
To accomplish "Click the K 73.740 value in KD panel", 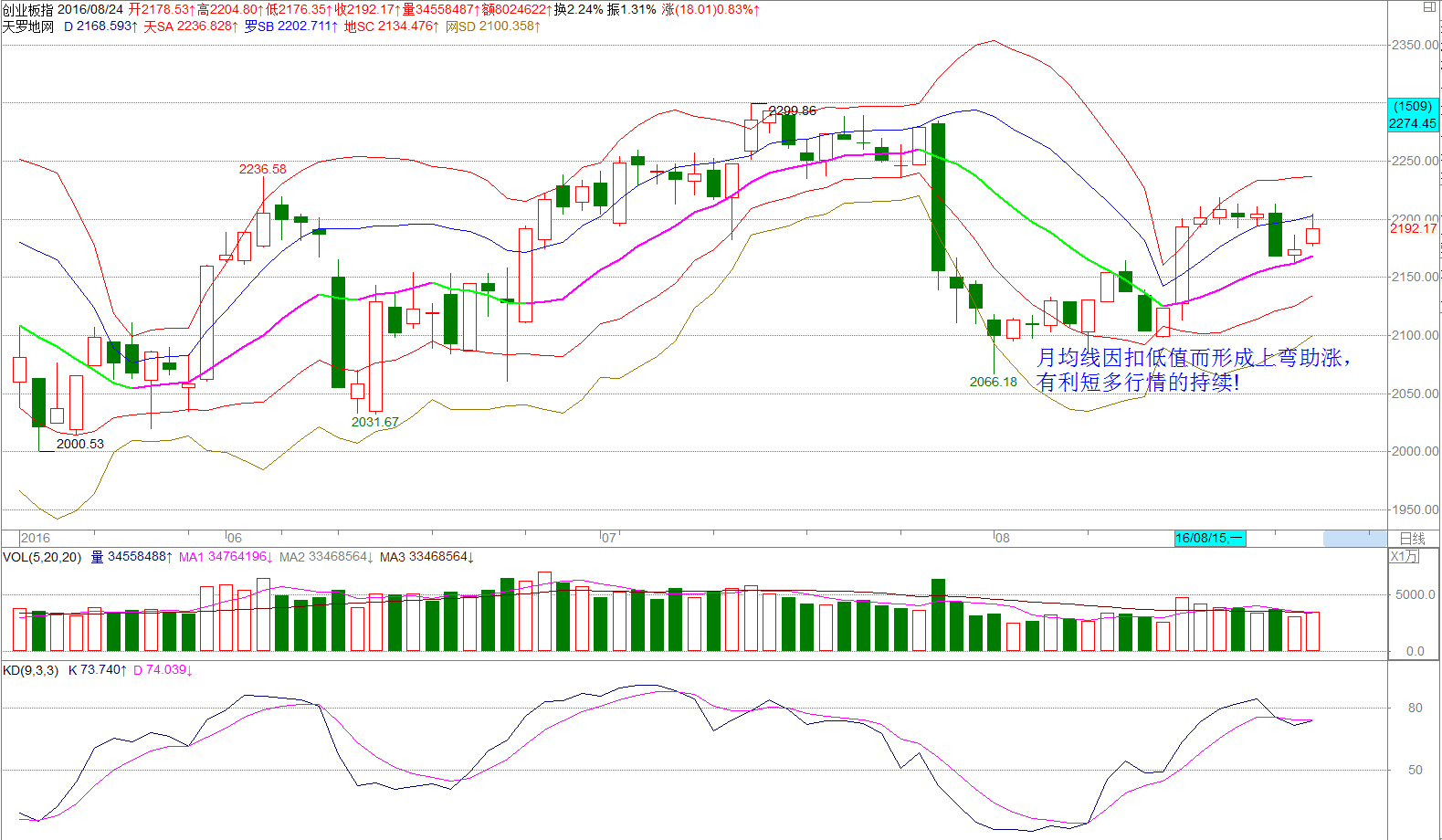I will pos(98,670).
